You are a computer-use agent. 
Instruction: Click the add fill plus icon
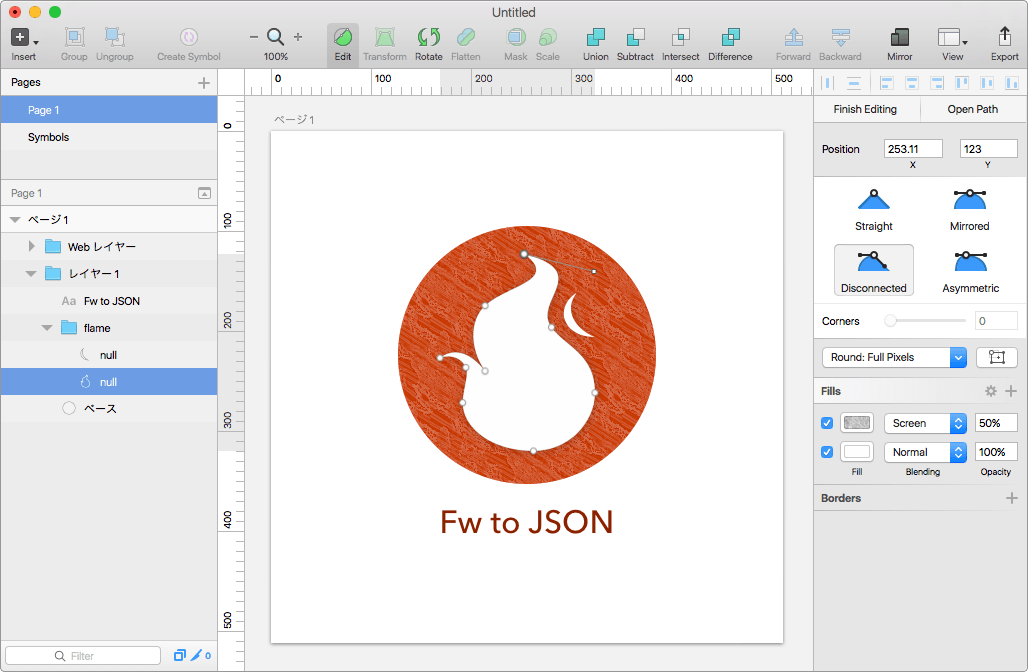[1011, 391]
